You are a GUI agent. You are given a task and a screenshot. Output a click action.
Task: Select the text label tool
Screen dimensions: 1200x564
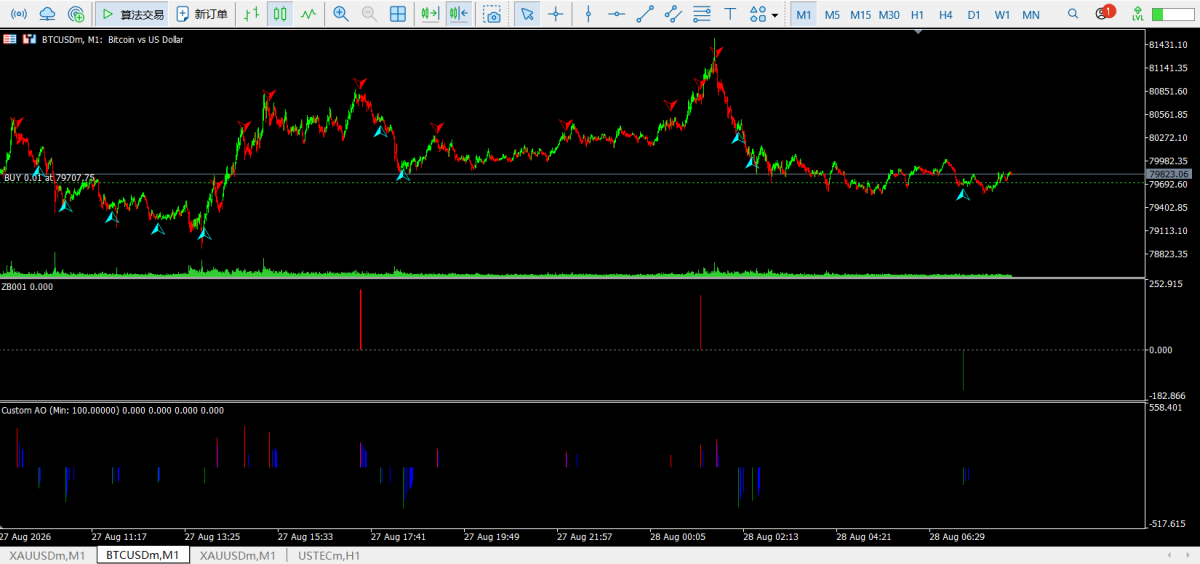(731, 14)
